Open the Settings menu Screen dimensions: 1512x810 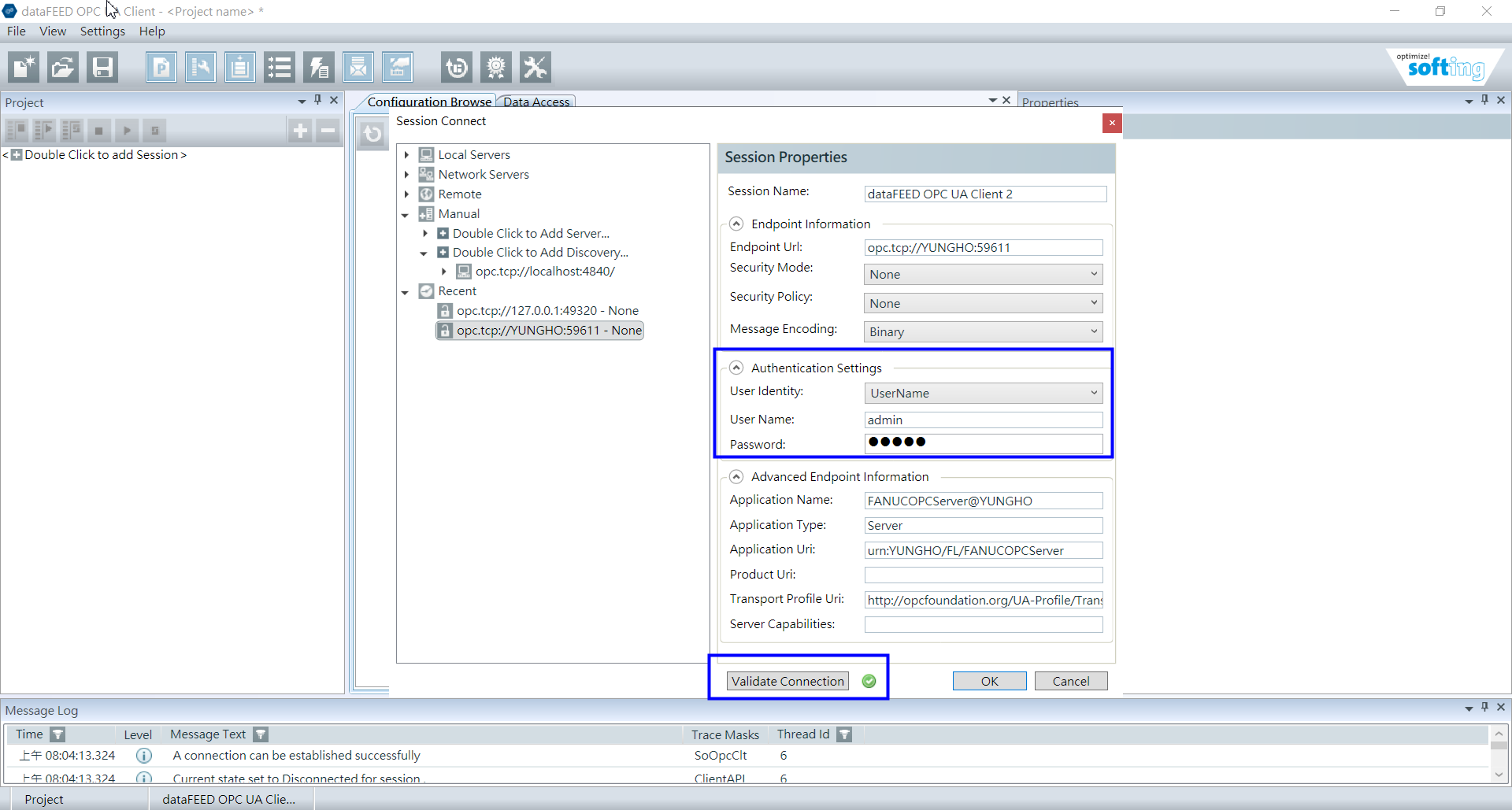coord(102,31)
